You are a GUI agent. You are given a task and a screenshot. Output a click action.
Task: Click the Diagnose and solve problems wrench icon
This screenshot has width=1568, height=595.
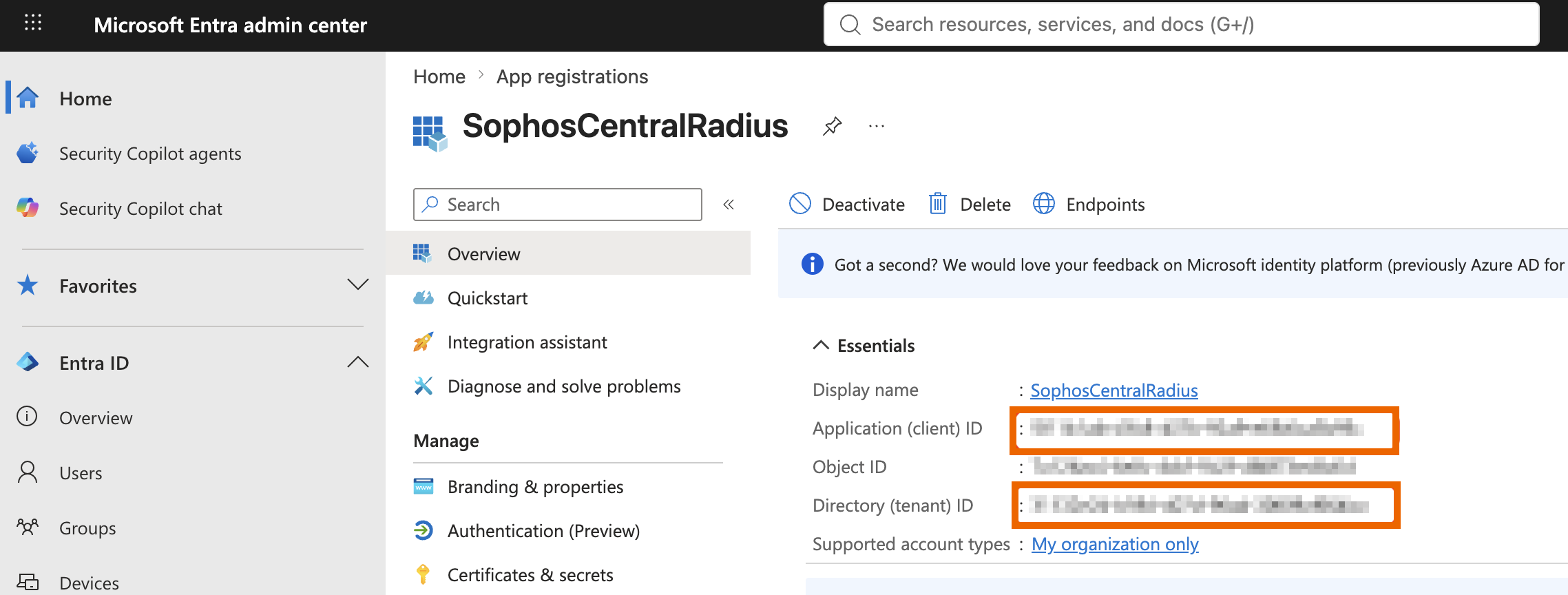(x=424, y=386)
